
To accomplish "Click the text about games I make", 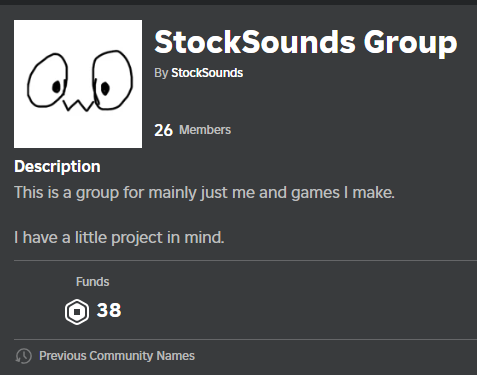I will 204,193.
